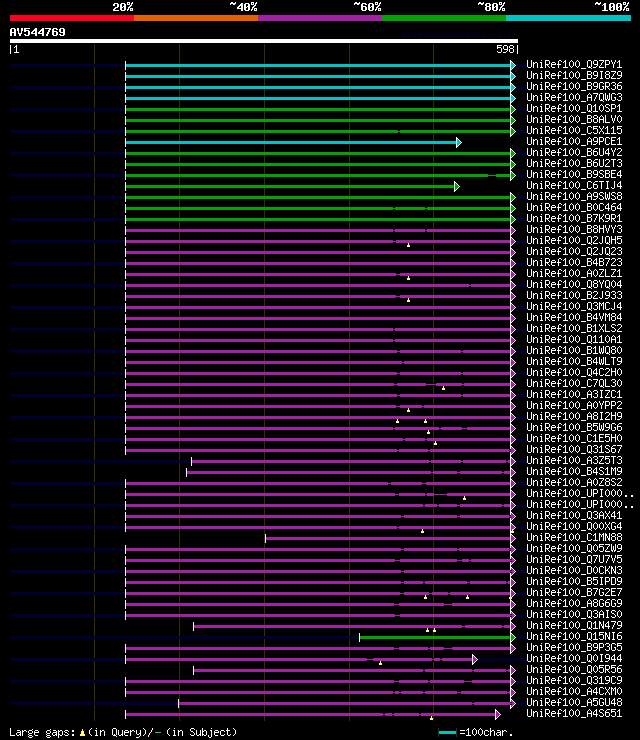The width and height of the screenshot is (640, 740).
Task: Open the UniRef100_D0CKN3 entry
Action: tap(574, 571)
